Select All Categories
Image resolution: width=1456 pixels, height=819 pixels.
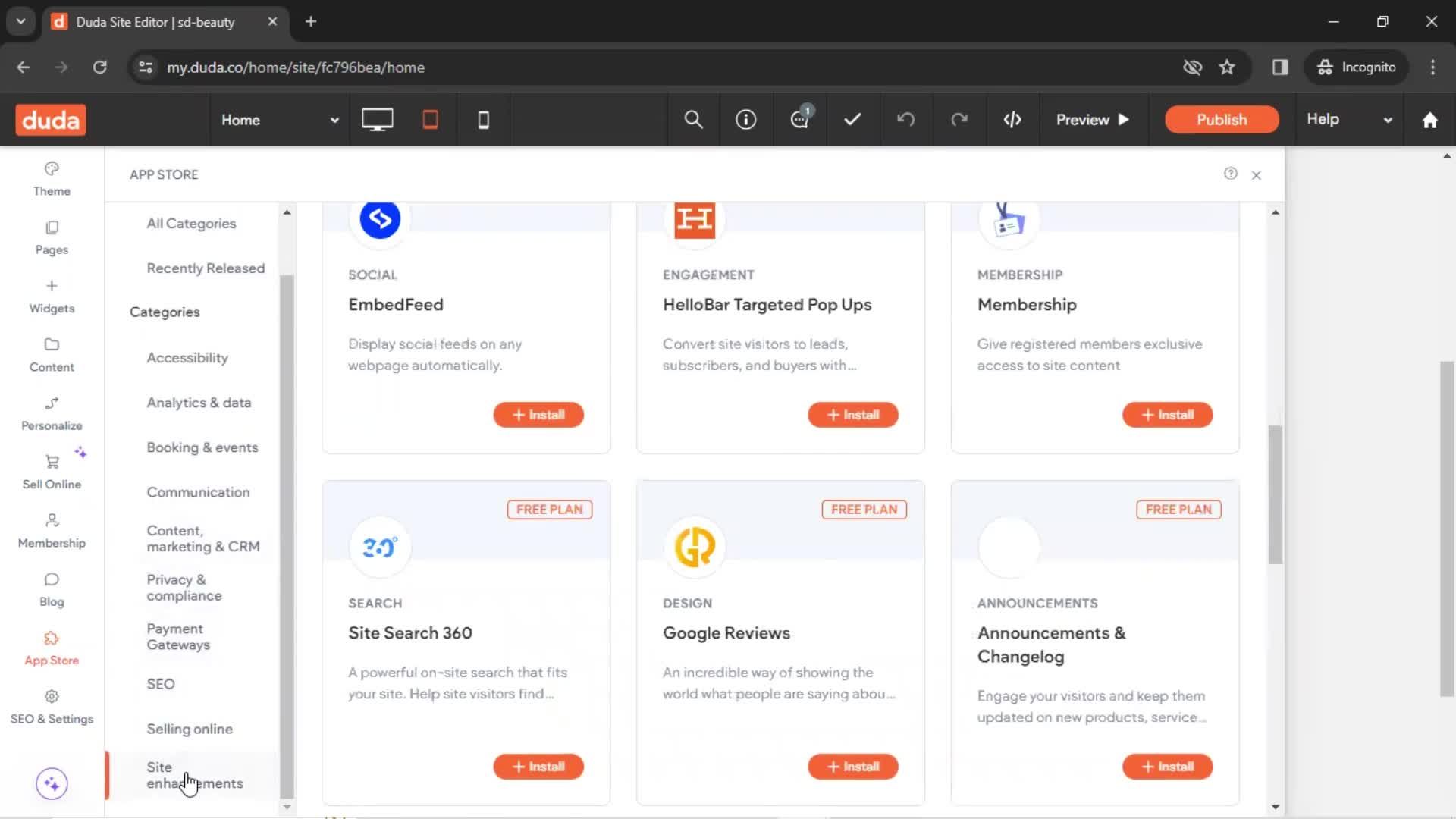[x=191, y=224]
